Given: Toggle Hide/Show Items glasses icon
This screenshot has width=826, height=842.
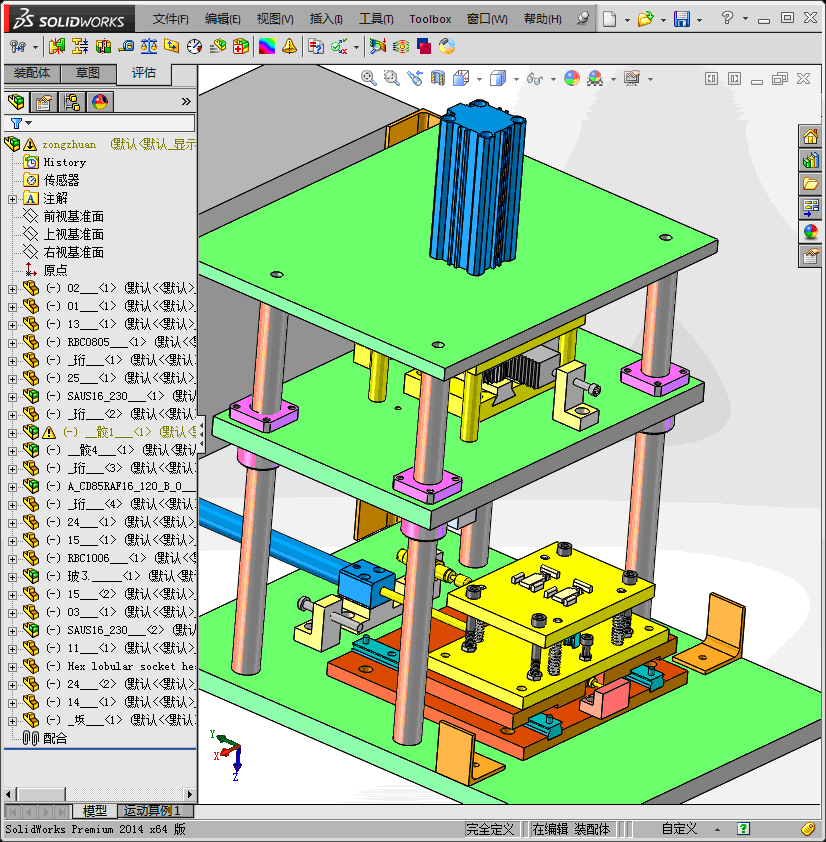Looking at the screenshot, I should click(535, 78).
